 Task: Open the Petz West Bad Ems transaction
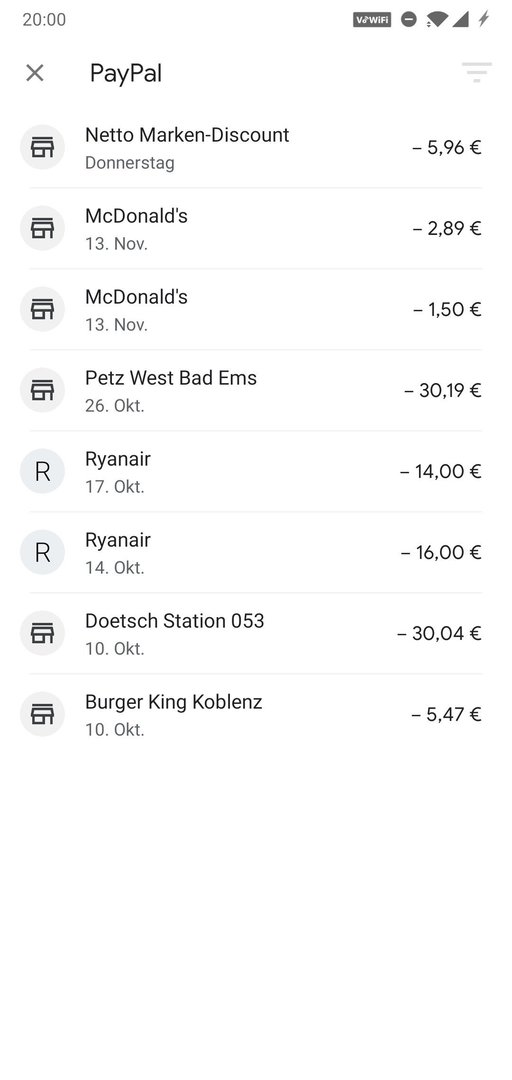point(256,391)
